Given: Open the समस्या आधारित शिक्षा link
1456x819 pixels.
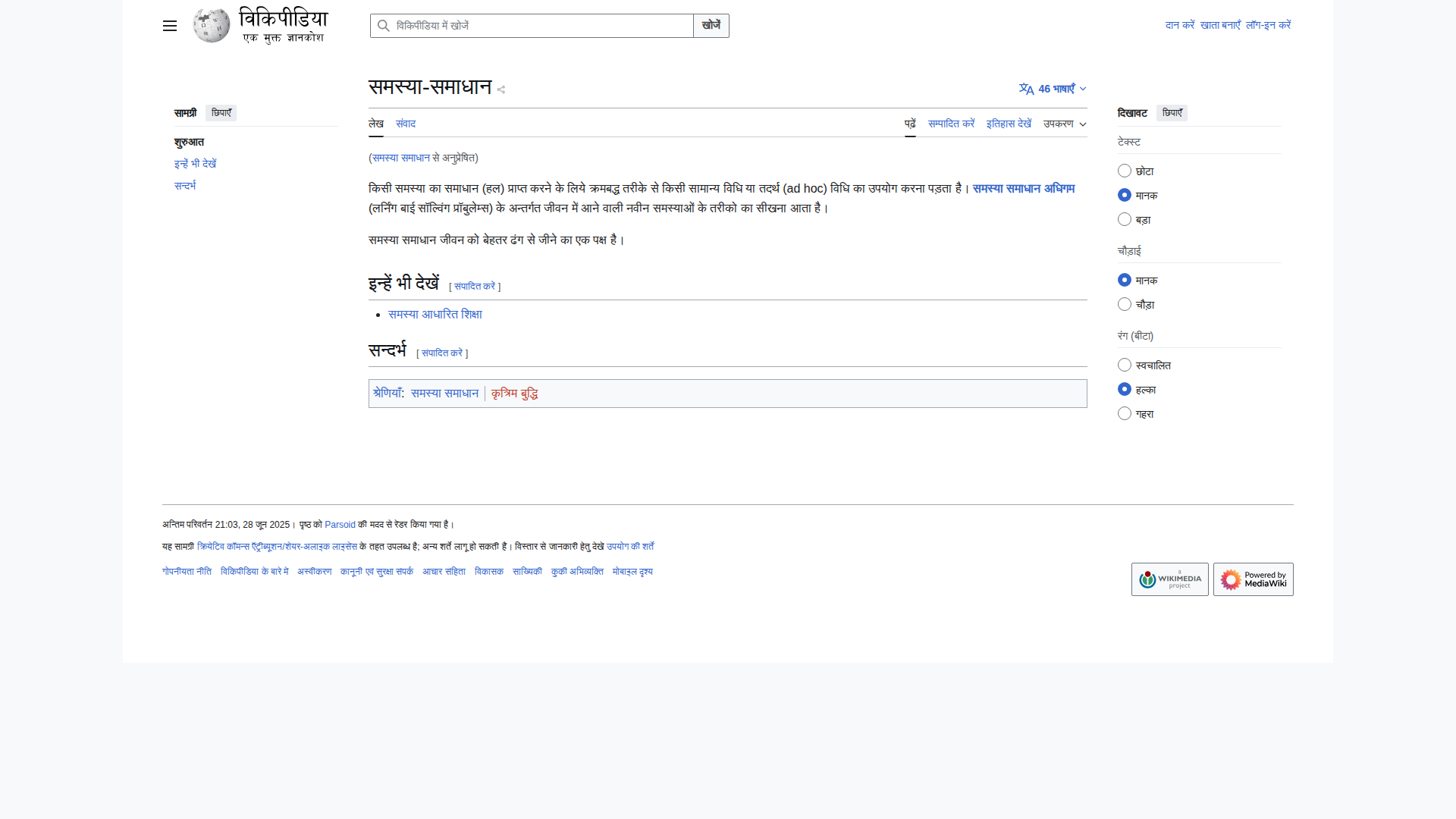Looking at the screenshot, I should [x=435, y=315].
